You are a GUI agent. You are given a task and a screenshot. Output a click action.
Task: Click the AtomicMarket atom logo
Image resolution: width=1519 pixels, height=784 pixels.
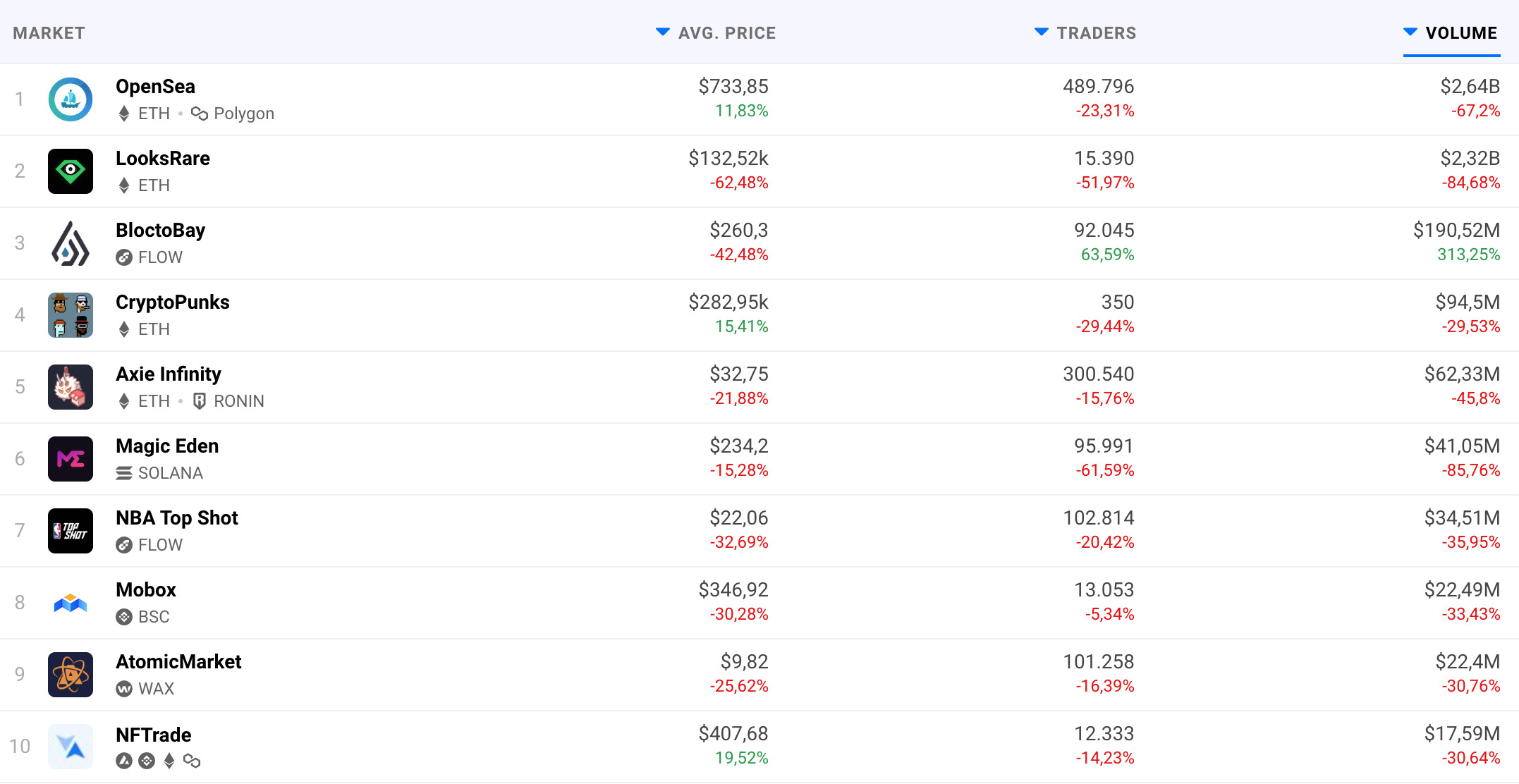click(71, 675)
